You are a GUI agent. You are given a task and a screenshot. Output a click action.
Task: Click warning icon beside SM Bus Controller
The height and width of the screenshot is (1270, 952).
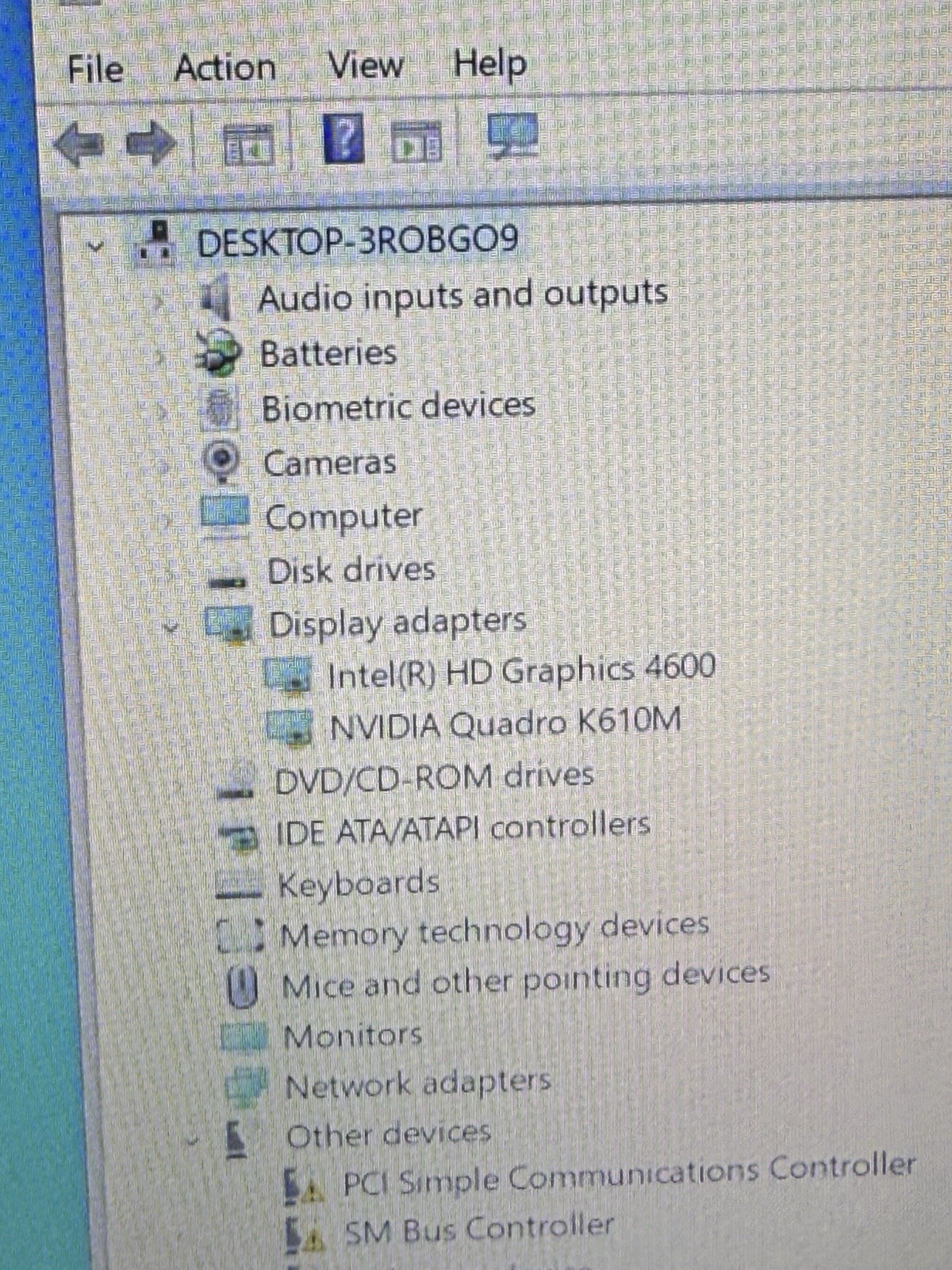click(x=305, y=1237)
